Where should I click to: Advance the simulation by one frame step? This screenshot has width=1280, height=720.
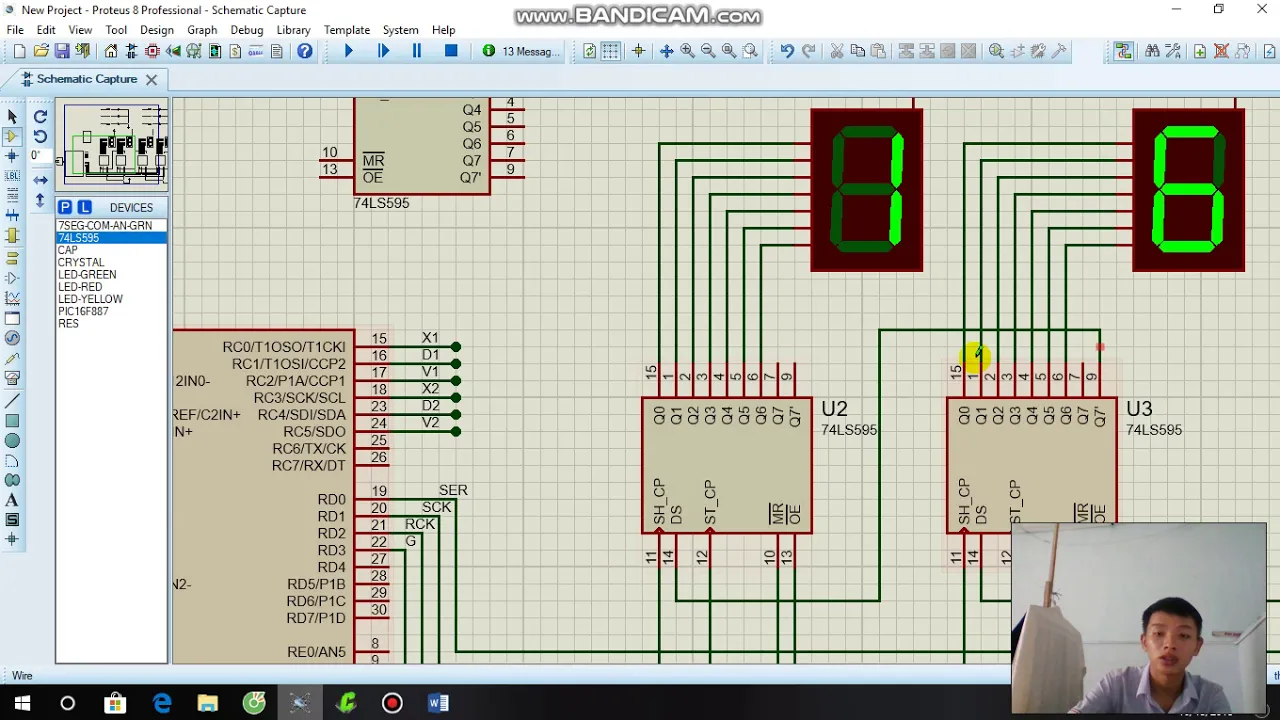coord(383,51)
